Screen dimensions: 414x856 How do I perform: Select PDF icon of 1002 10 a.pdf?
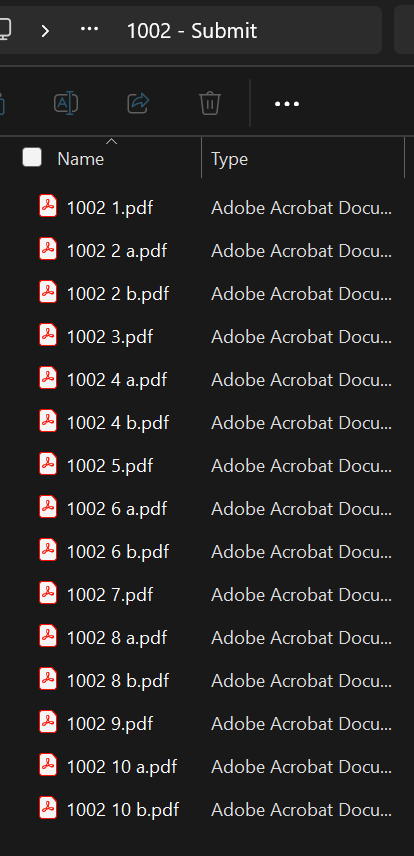[48, 765]
